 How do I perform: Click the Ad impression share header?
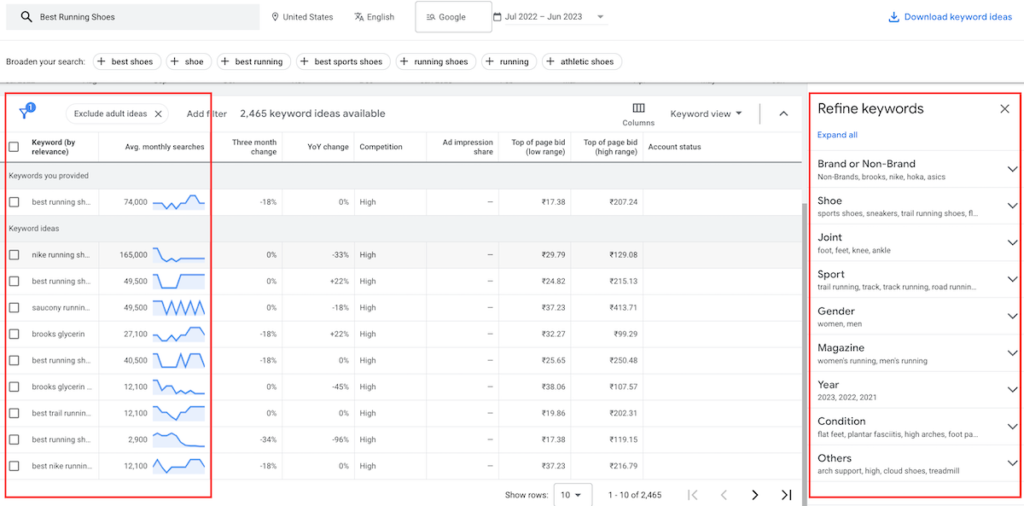468,147
